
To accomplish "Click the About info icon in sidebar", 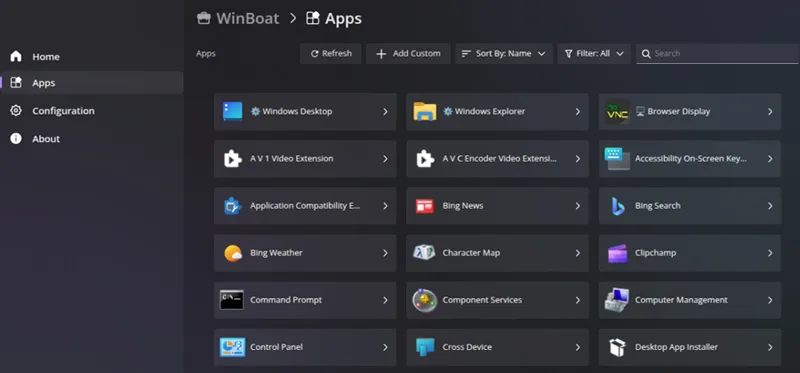I will click(16, 138).
